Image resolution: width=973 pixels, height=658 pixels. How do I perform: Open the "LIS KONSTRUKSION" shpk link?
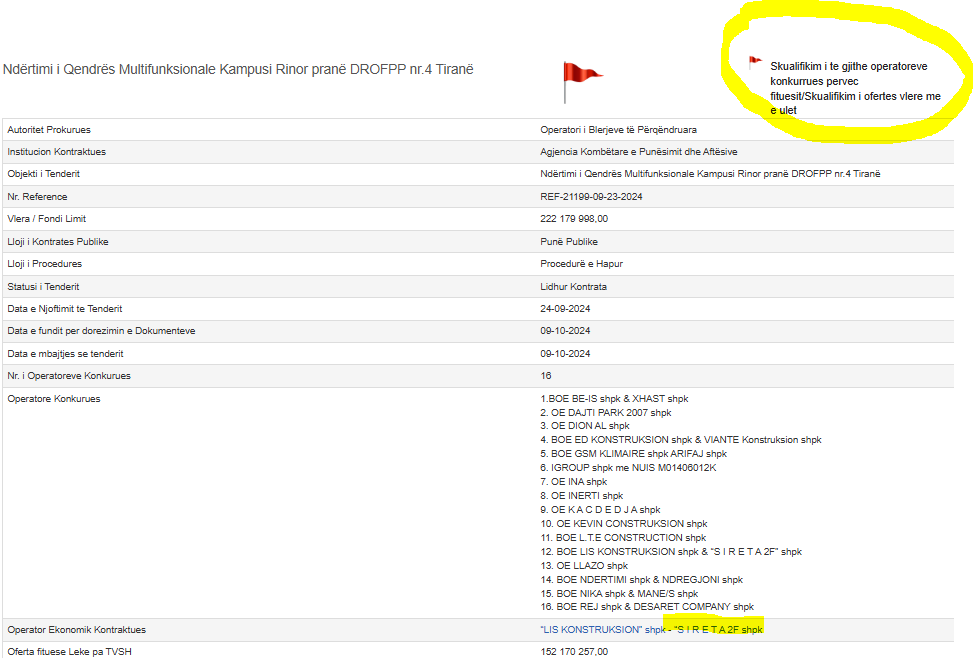coord(602,630)
